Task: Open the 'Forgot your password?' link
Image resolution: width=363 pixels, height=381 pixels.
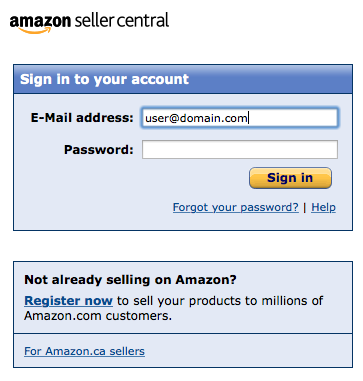Action: coord(236,207)
